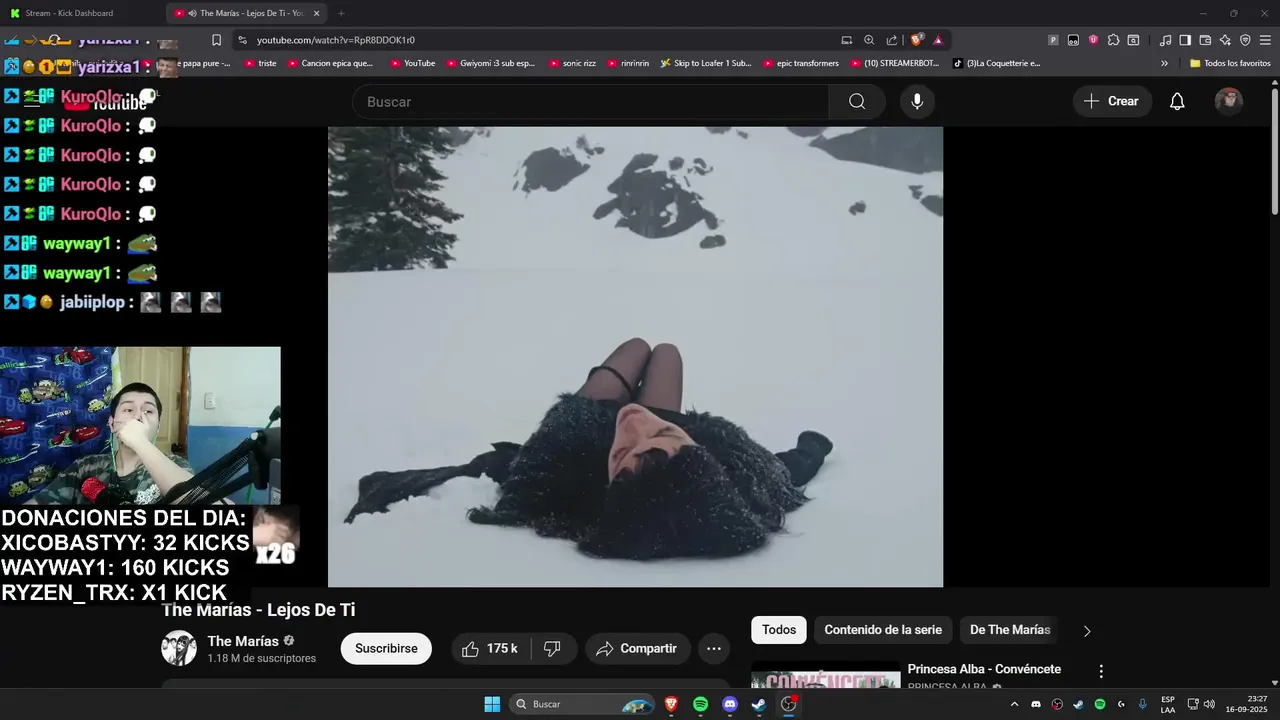Switch to Stream - Kick Dashboard tab
This screenshot has height=720, width=1280.
tap(70, 13)
